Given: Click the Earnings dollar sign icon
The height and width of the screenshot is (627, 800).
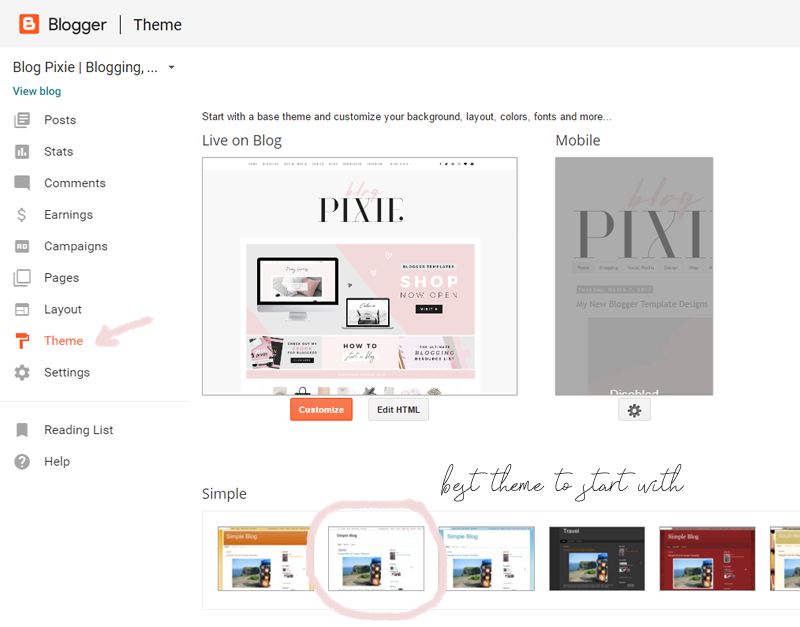Looking at the screenshot, I should (21, 215).
